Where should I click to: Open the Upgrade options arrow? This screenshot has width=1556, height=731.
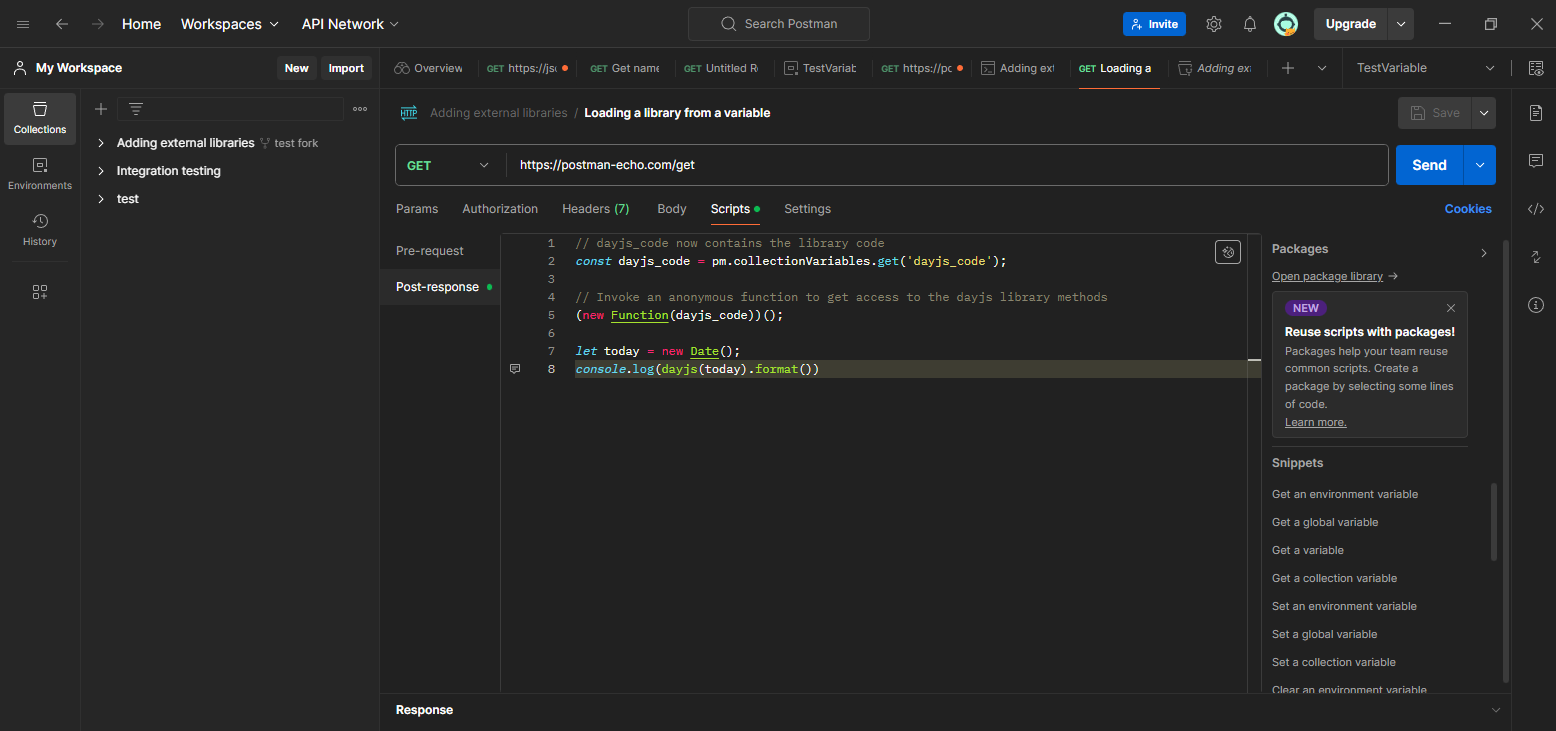(x=1401, y=24)
